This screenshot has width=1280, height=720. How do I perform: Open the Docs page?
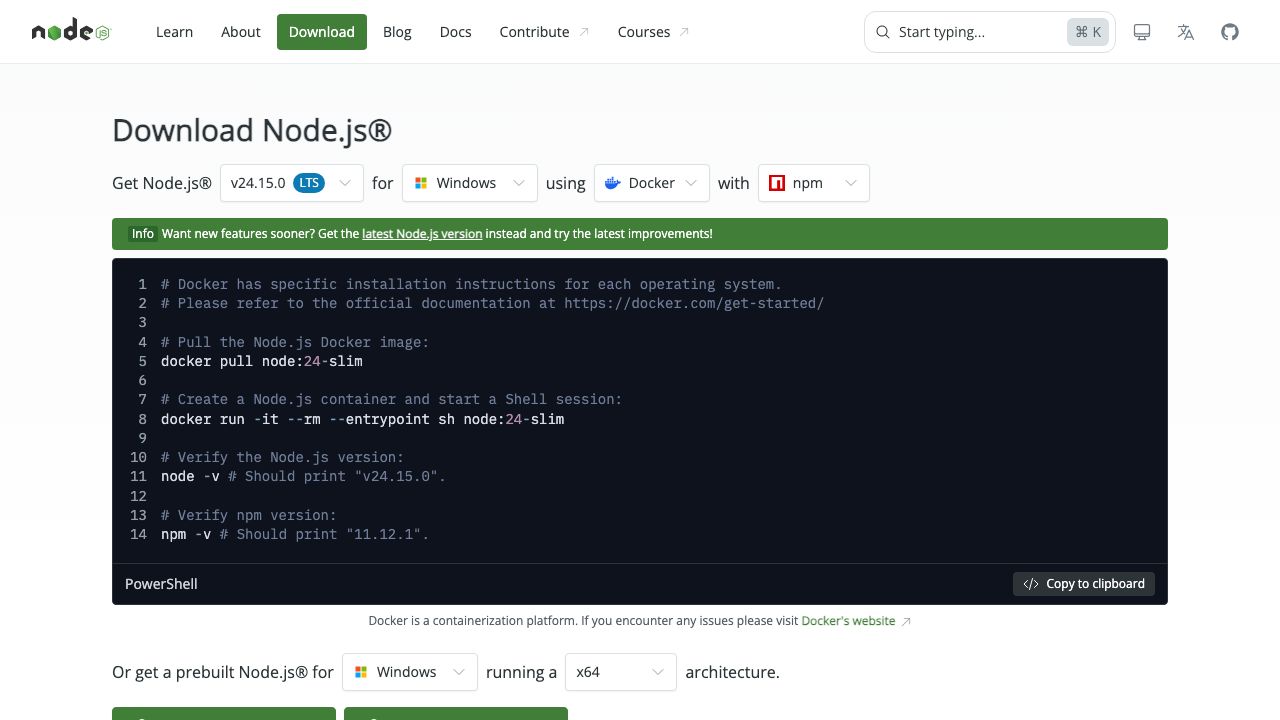coord(455,32)
